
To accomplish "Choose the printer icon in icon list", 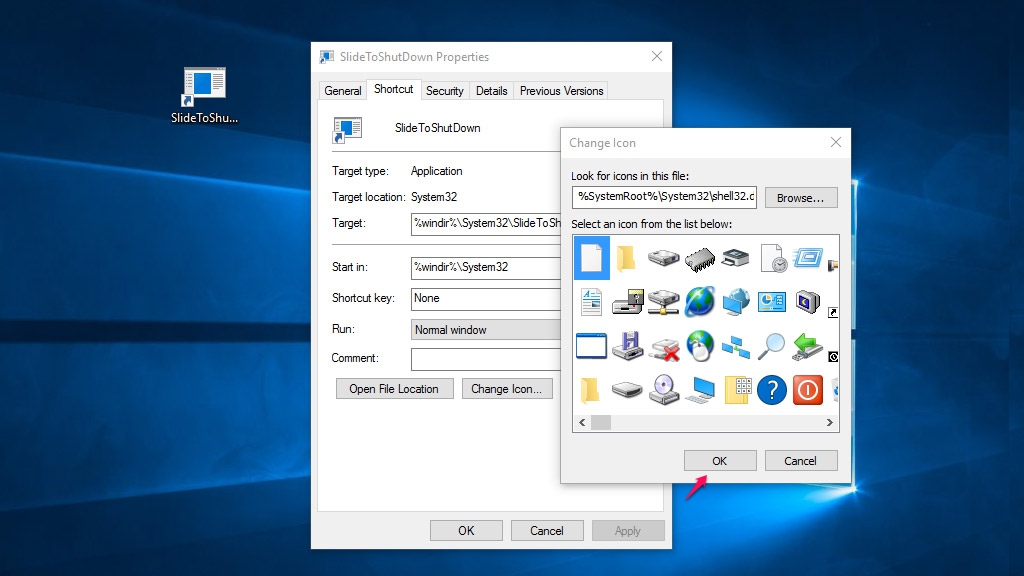I will [x=735, y=259].
